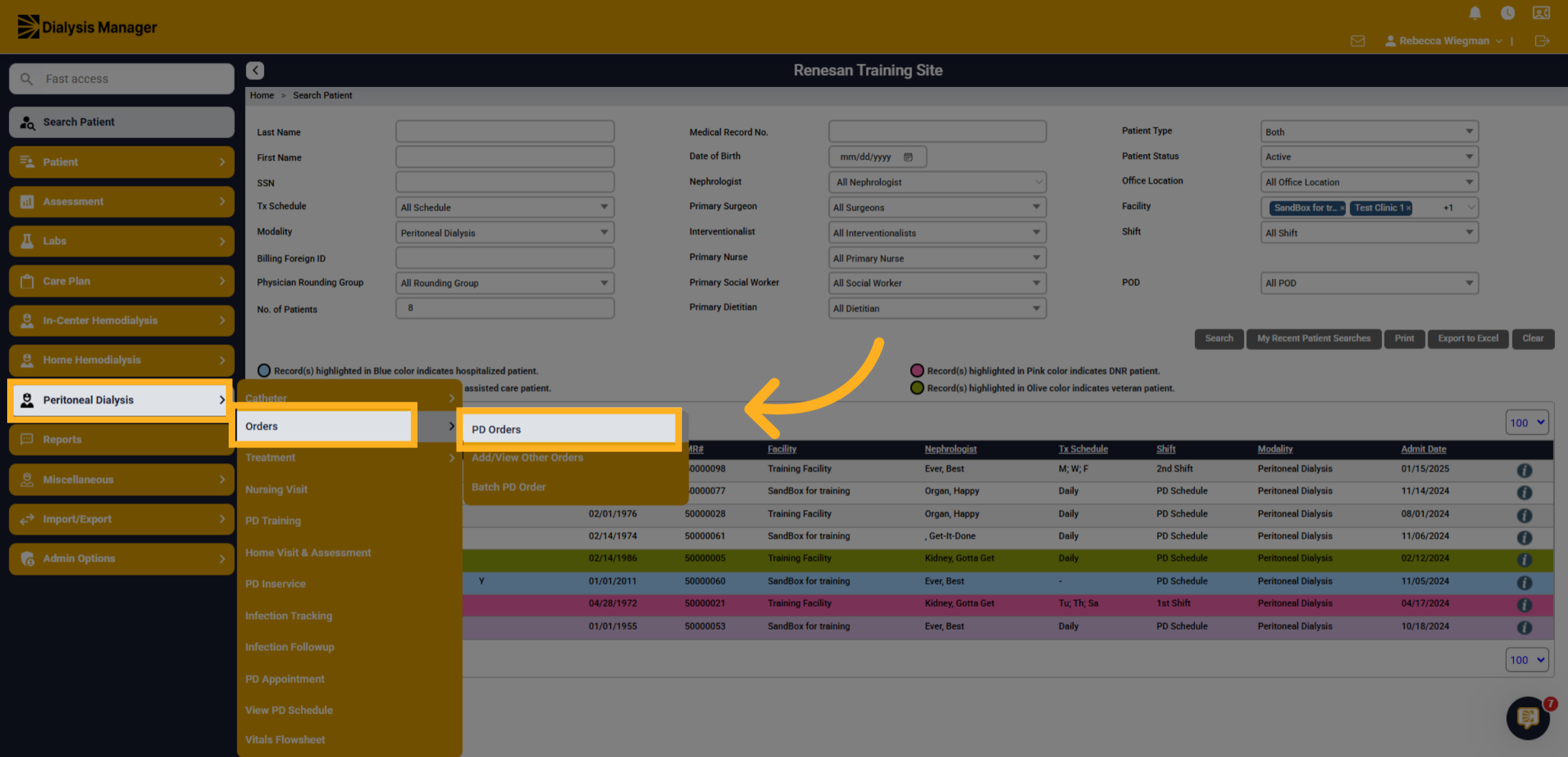Click Home breadcrumb link
This screenshot has width=1568, height=757.
pos(261,95)
